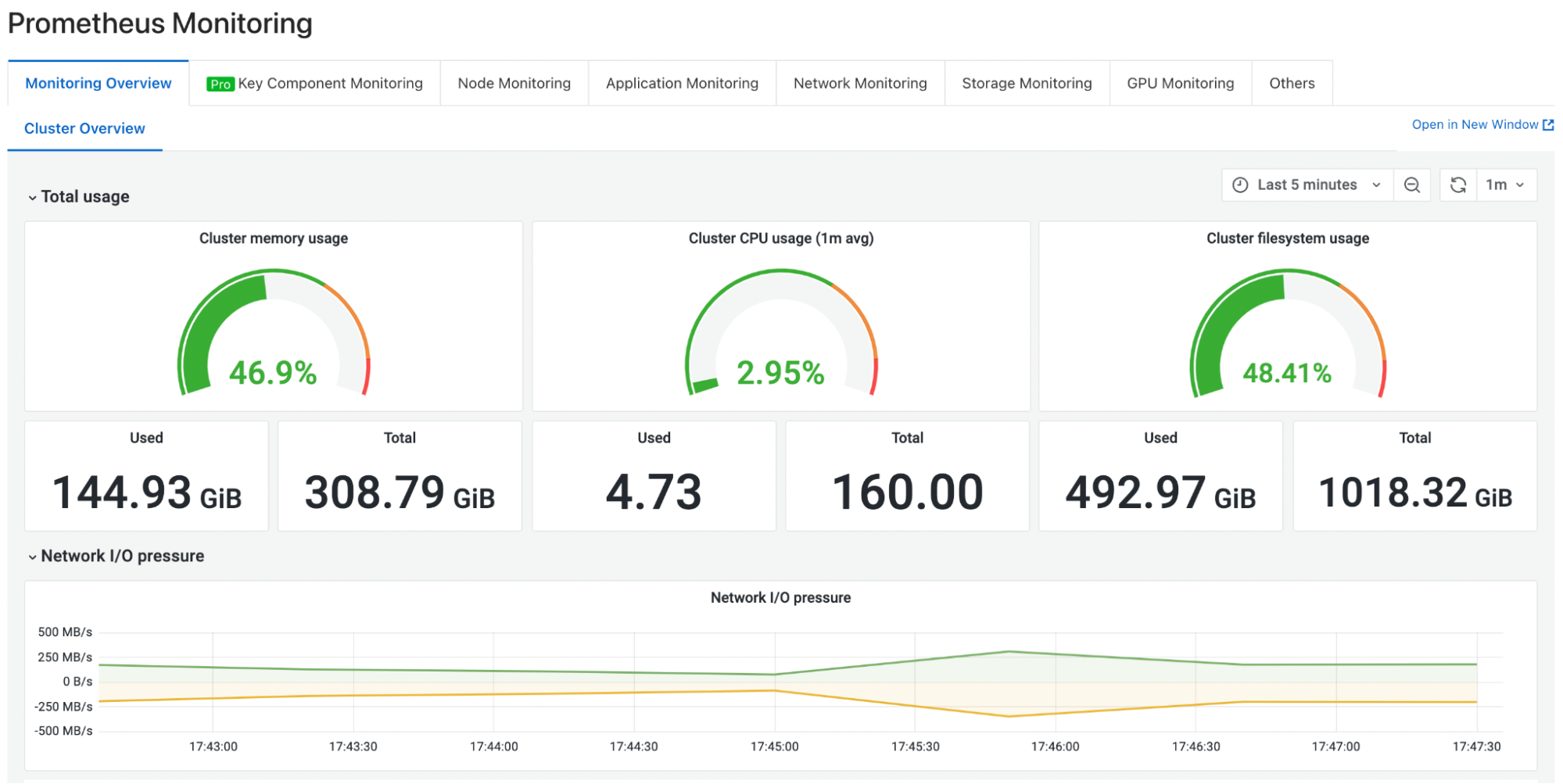This screenshot has width=1563, height=784.
Task: Switch to the Storage Monitoring tab
Action: coord(1027,84)
